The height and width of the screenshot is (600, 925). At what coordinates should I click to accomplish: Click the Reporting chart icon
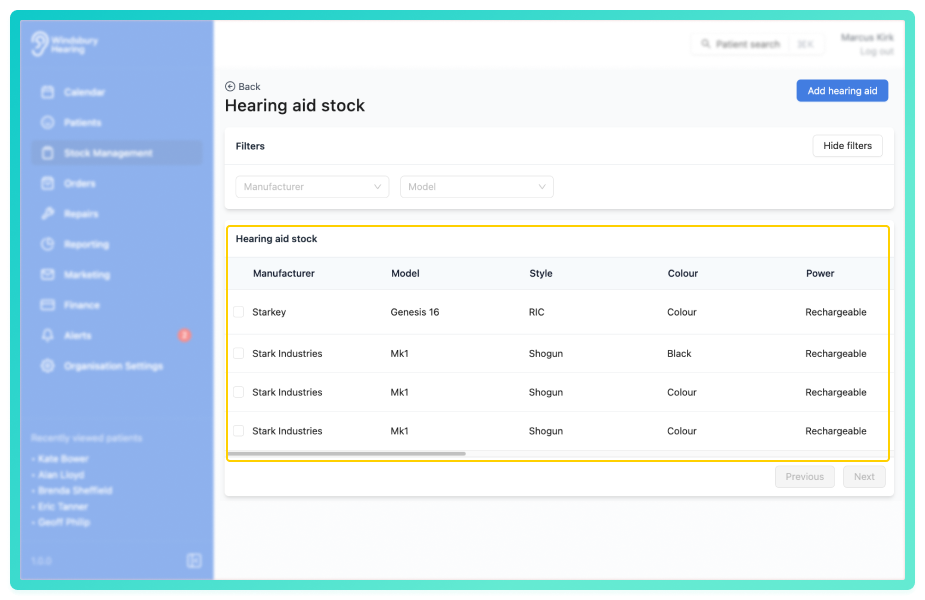48,244
